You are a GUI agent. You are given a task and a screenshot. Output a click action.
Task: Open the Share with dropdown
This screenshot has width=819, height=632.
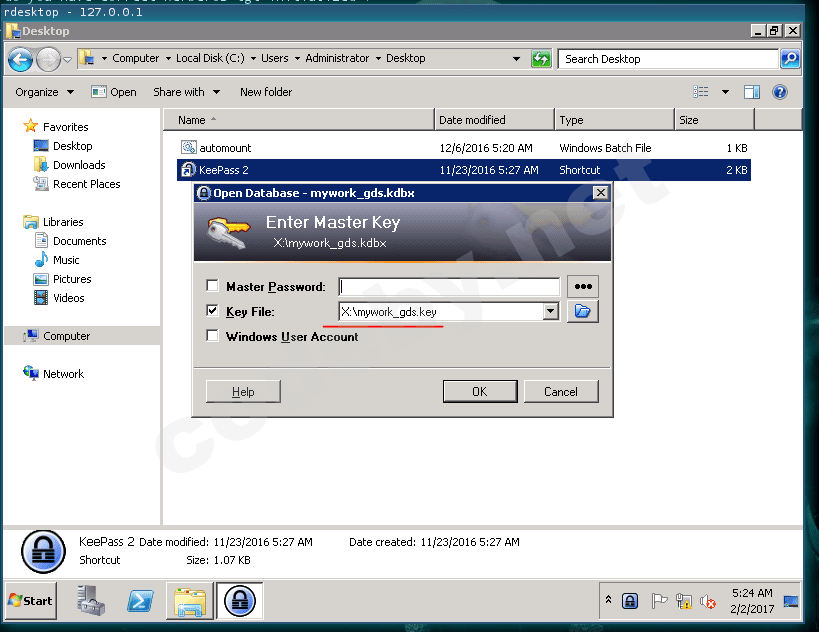coord(186,92)
